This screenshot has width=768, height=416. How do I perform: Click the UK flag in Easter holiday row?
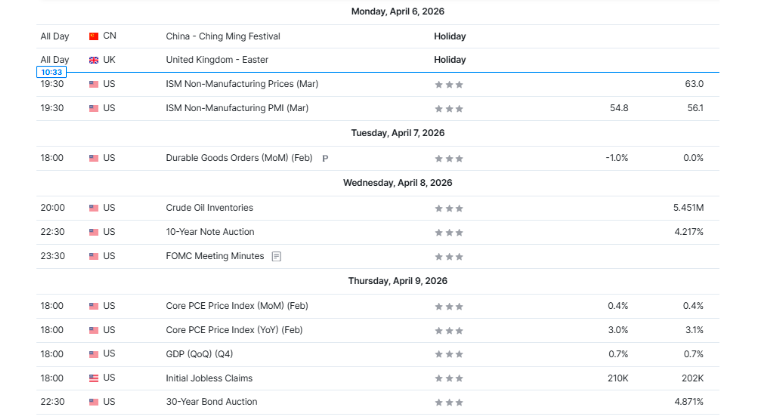click(94, 60)
